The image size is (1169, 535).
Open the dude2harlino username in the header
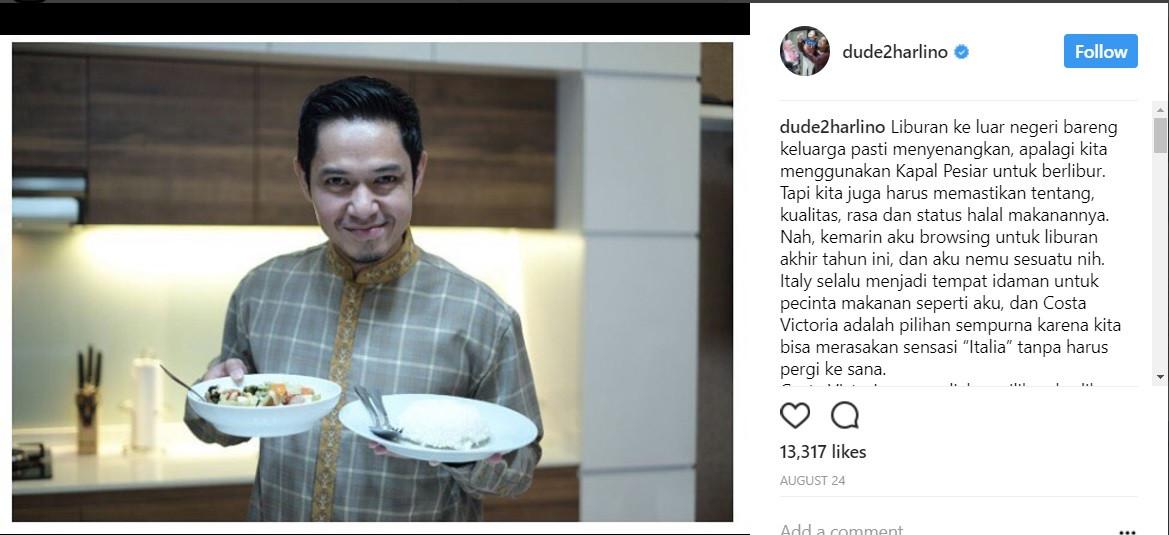click(895, 52)
